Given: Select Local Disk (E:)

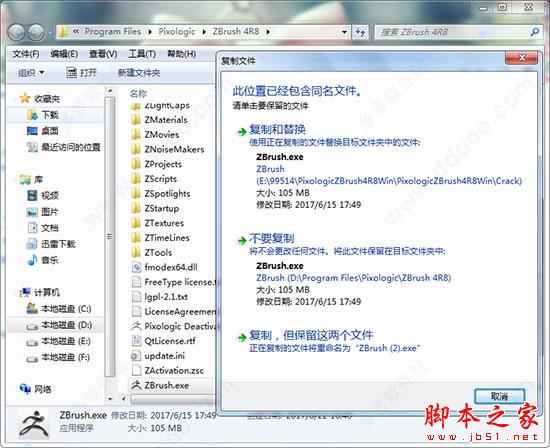Looking at the screenshot, I should (66, 341).
